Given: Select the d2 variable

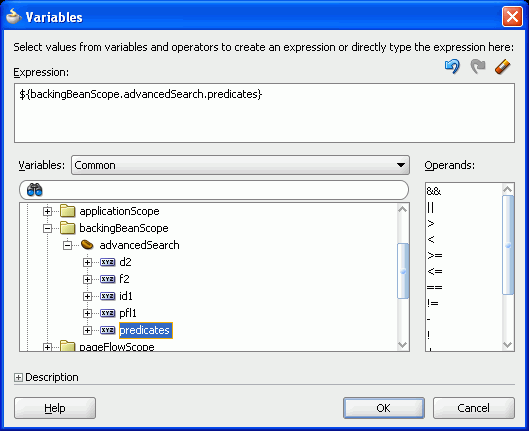Looking at the screenshot, I should click(125, 262).
